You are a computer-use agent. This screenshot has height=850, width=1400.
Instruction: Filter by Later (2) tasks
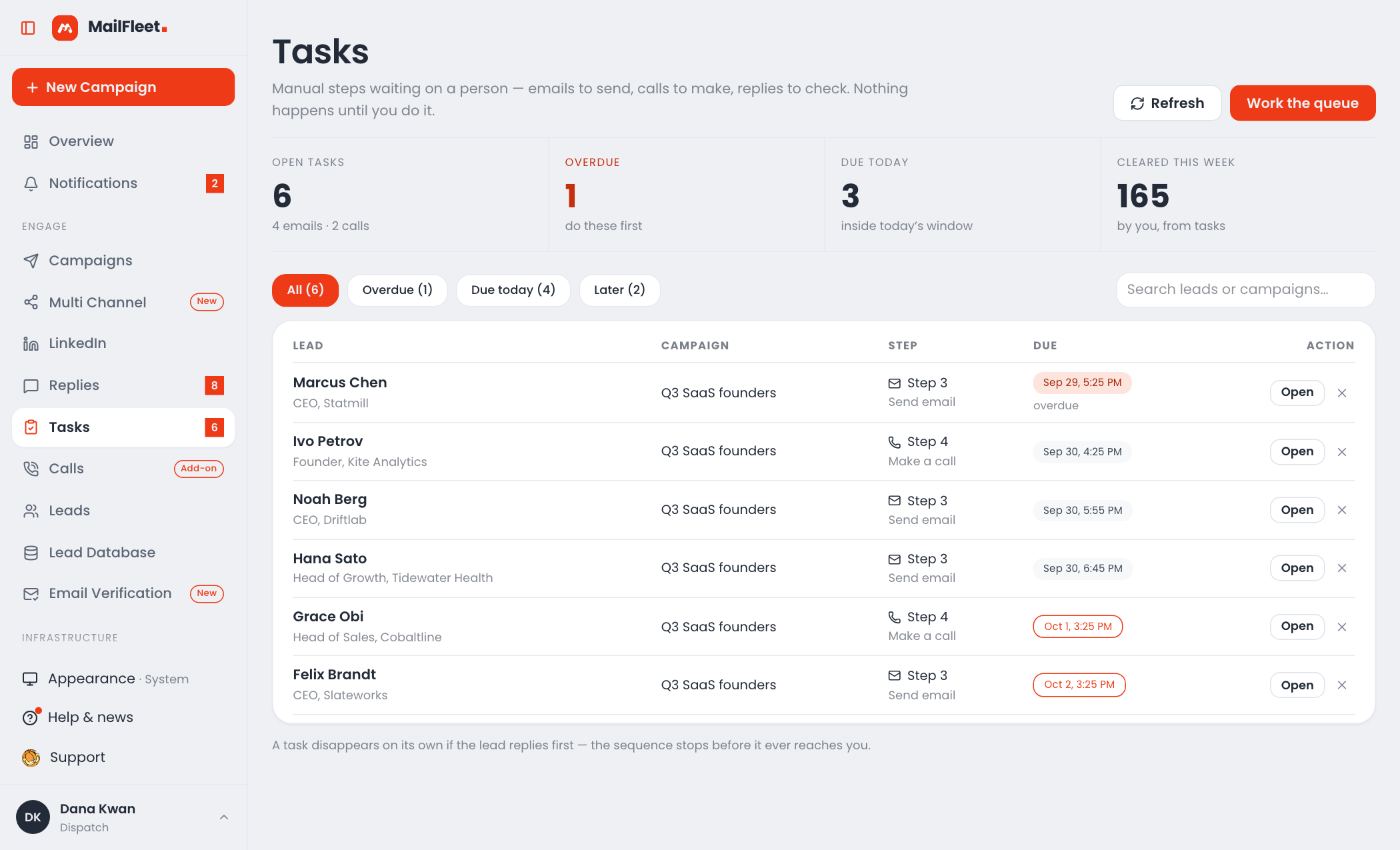point(619,290)
